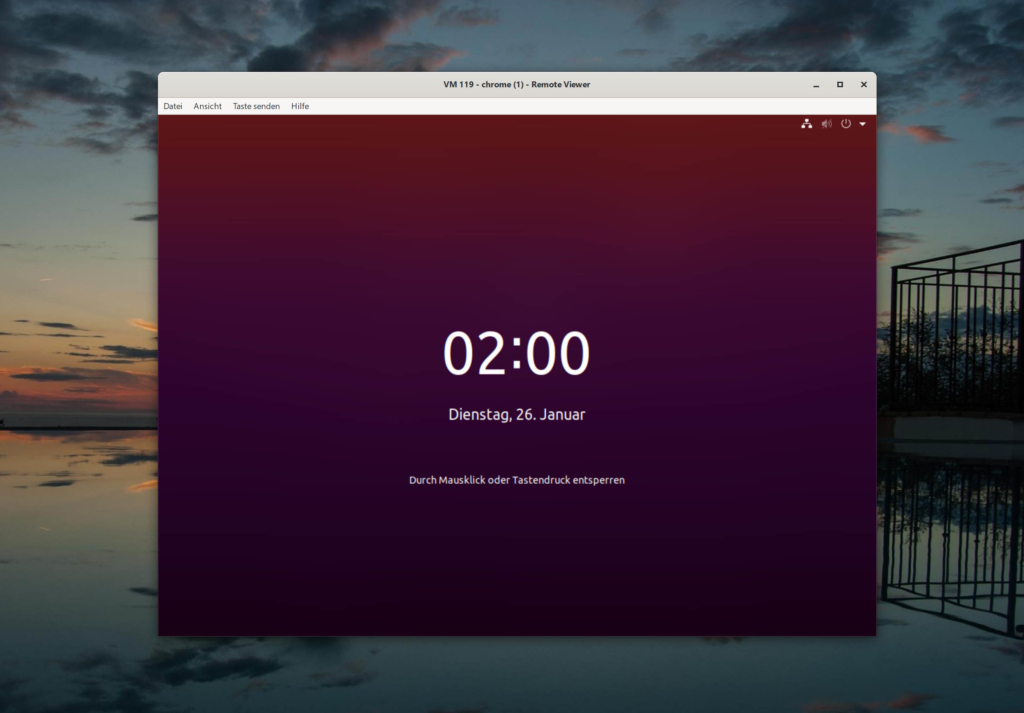Click the 02:00 clock display
Screen dimensions: 1024x713
coord(516,351)
